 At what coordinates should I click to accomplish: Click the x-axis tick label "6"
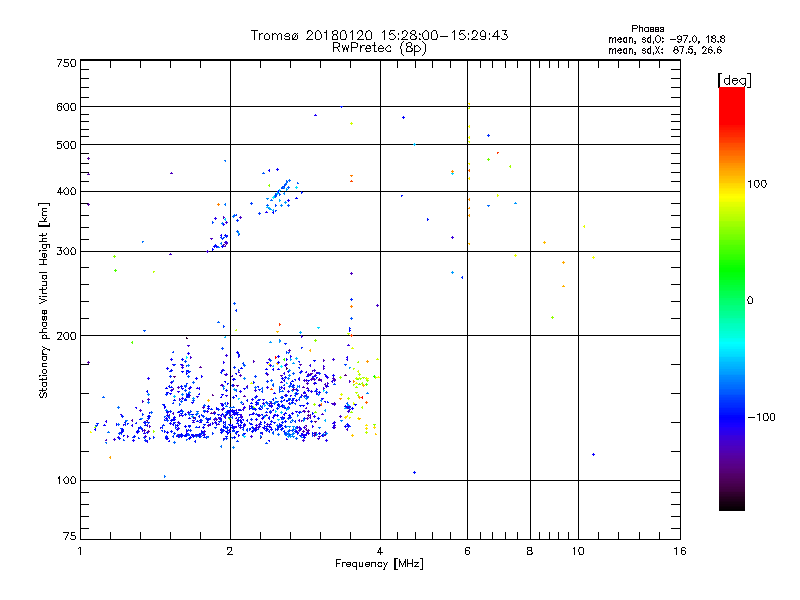467,551
